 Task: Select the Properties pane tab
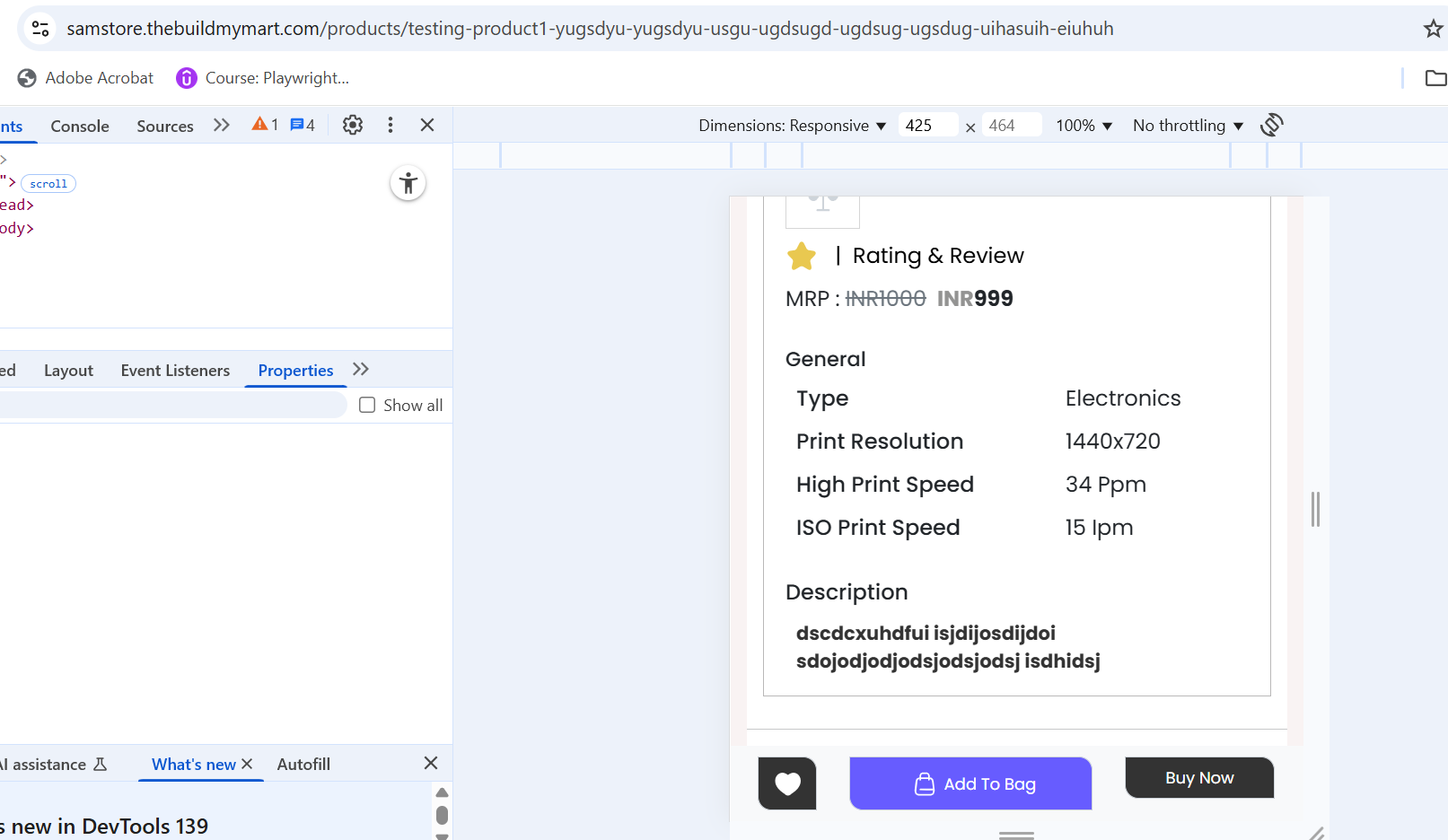tap(295, 371)
